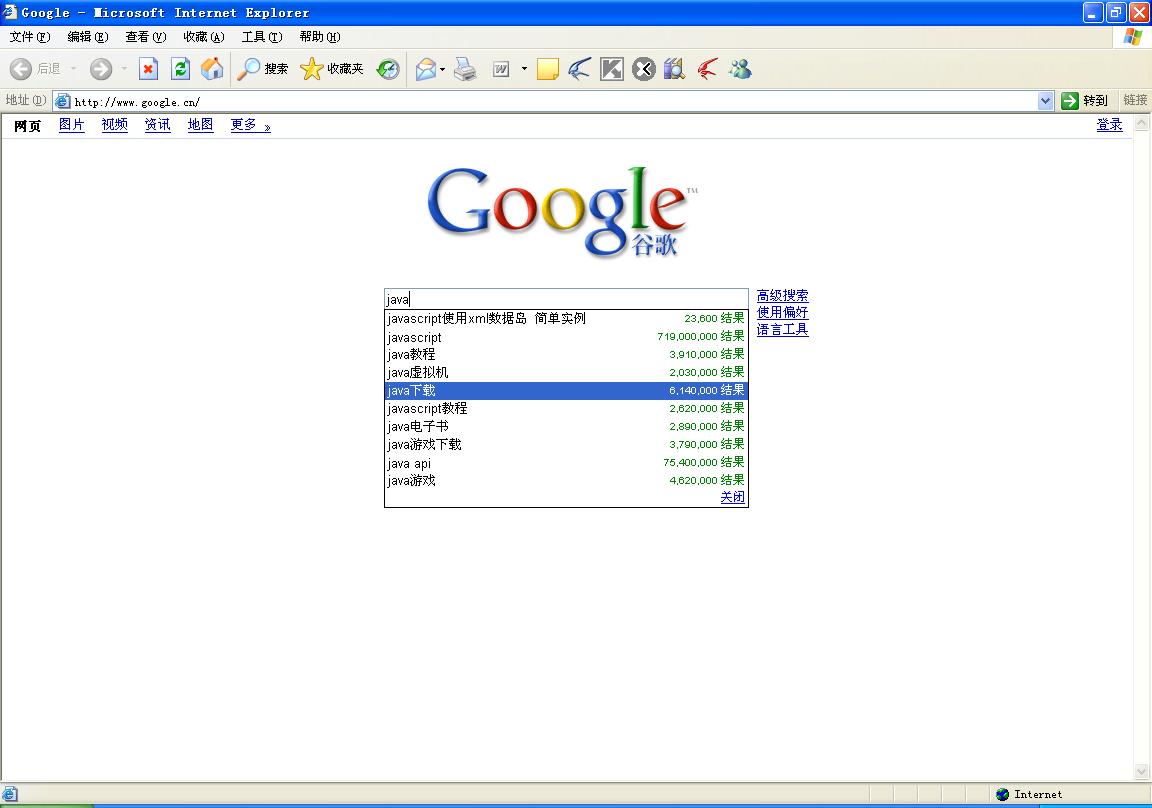Open the 文件(F) menu
The width and height of the screenshot is (1152, 808).
30,37
